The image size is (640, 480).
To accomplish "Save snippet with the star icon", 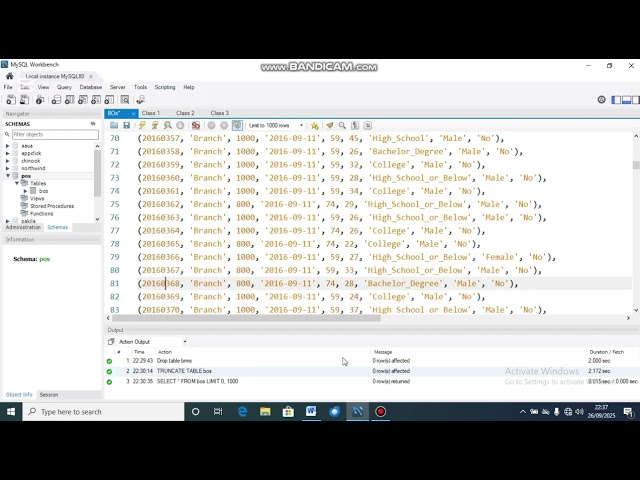I will coord(314,125).
